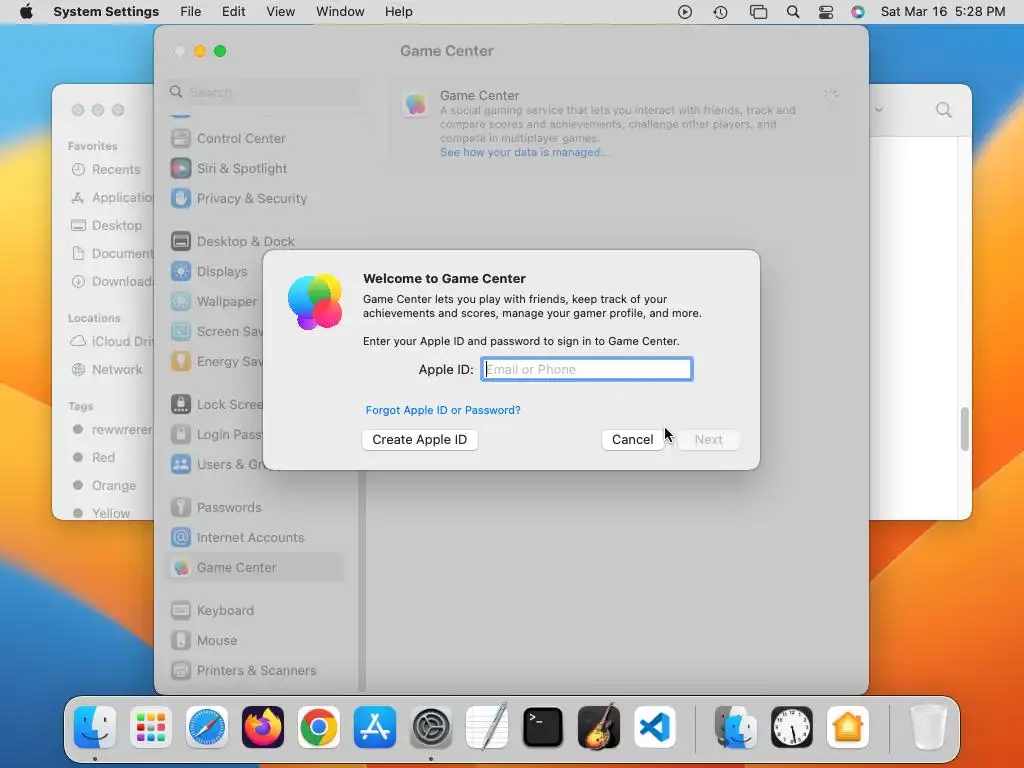Open Desktop in Finder sidebar
The height and width of the screenshot is (768, 1024).
106,225
